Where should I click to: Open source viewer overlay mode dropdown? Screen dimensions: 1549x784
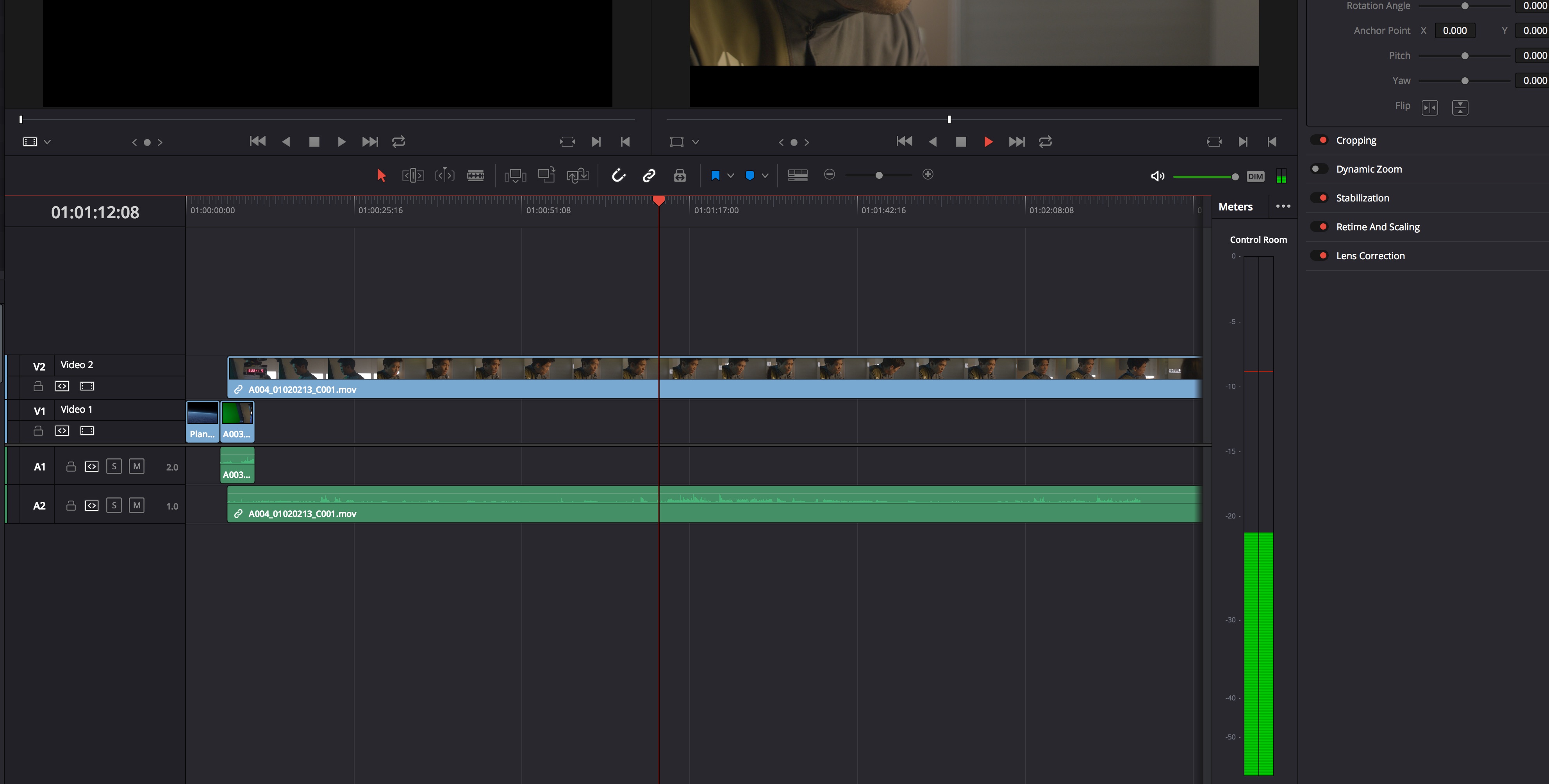pos(47,142)
